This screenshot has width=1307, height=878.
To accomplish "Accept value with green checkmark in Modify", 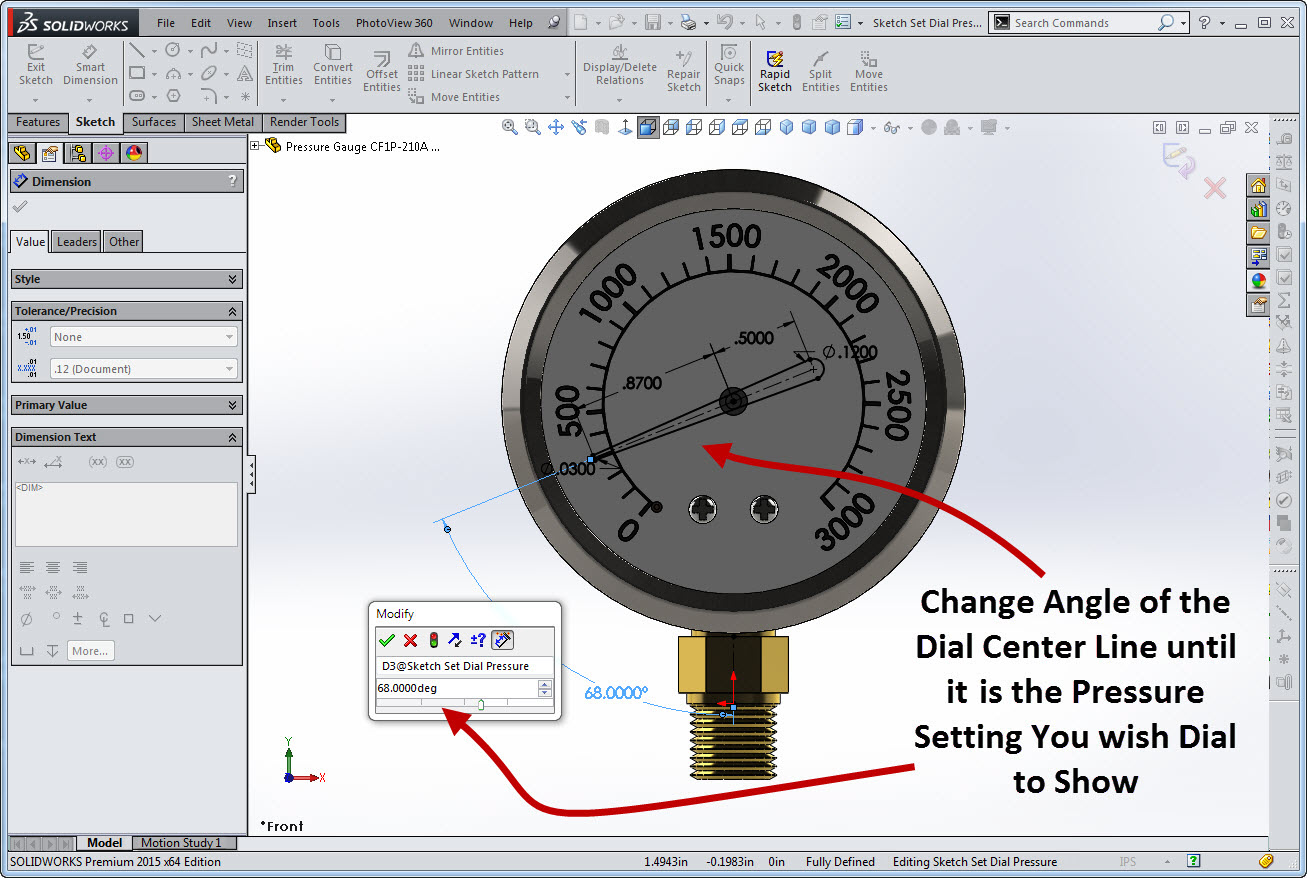I will (x=387, y=640).
